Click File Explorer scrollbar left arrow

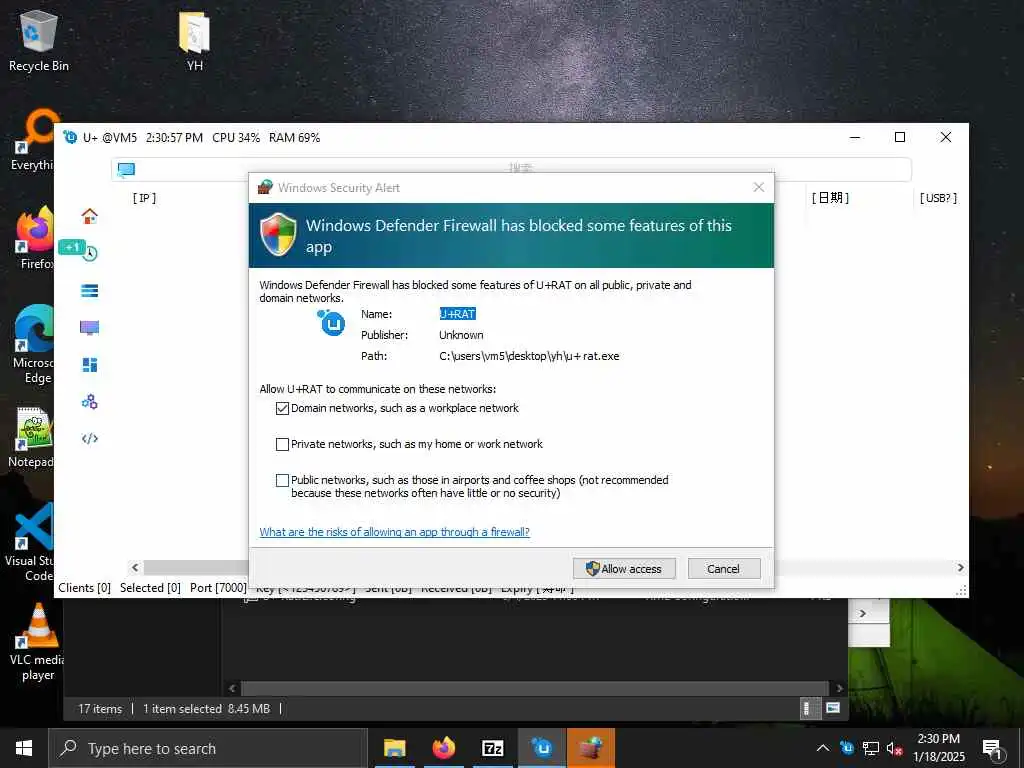[x=232, y=688]
